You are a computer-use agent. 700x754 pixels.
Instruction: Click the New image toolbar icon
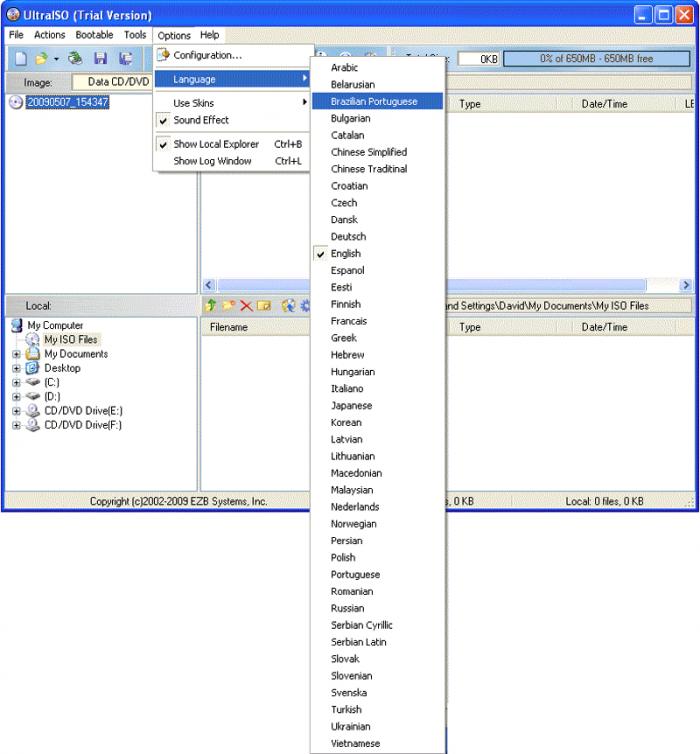click(21, 58)
